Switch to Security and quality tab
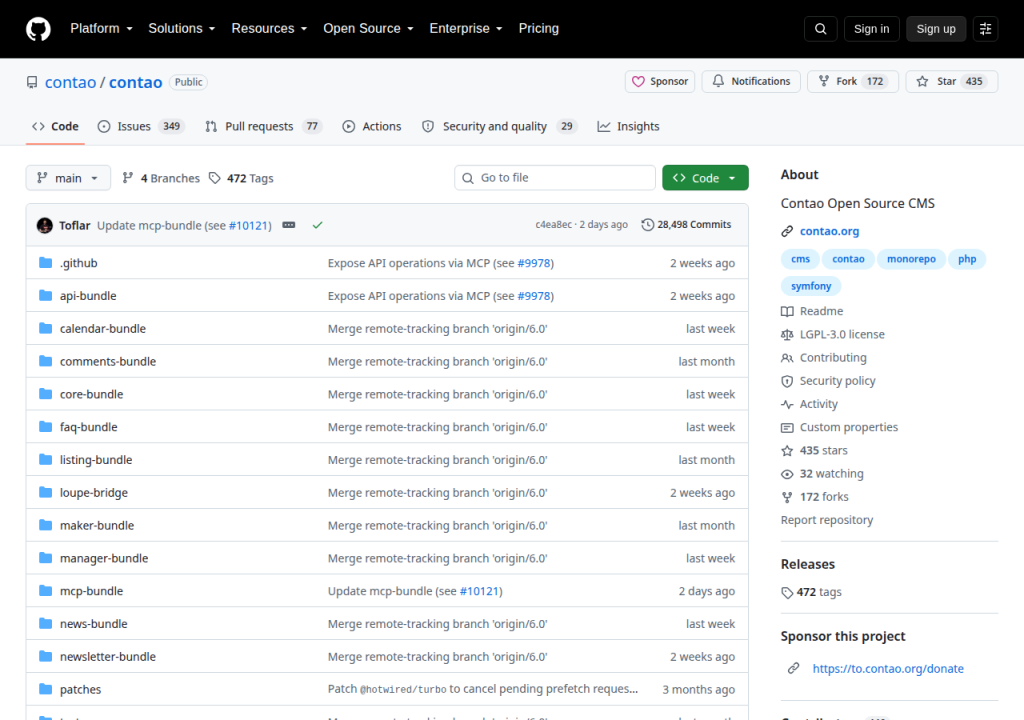1024x720 pixels. 500,127
